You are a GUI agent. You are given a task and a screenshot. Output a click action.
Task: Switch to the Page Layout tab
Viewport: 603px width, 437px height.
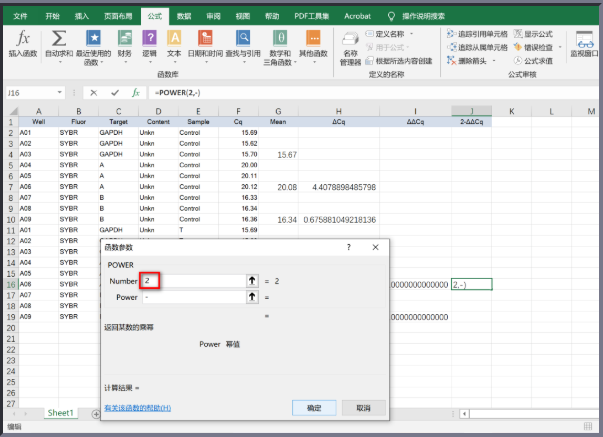pos(118,16)
